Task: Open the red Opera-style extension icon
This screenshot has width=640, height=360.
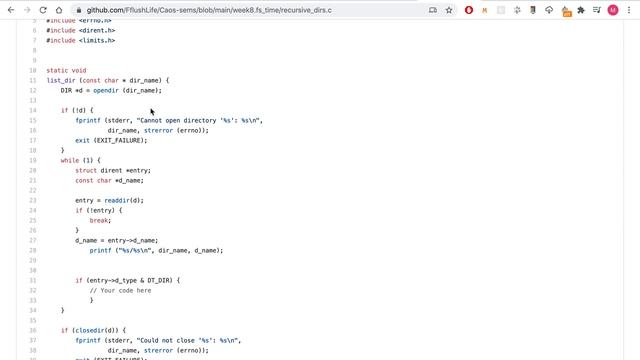Action: tap(469, 10)
